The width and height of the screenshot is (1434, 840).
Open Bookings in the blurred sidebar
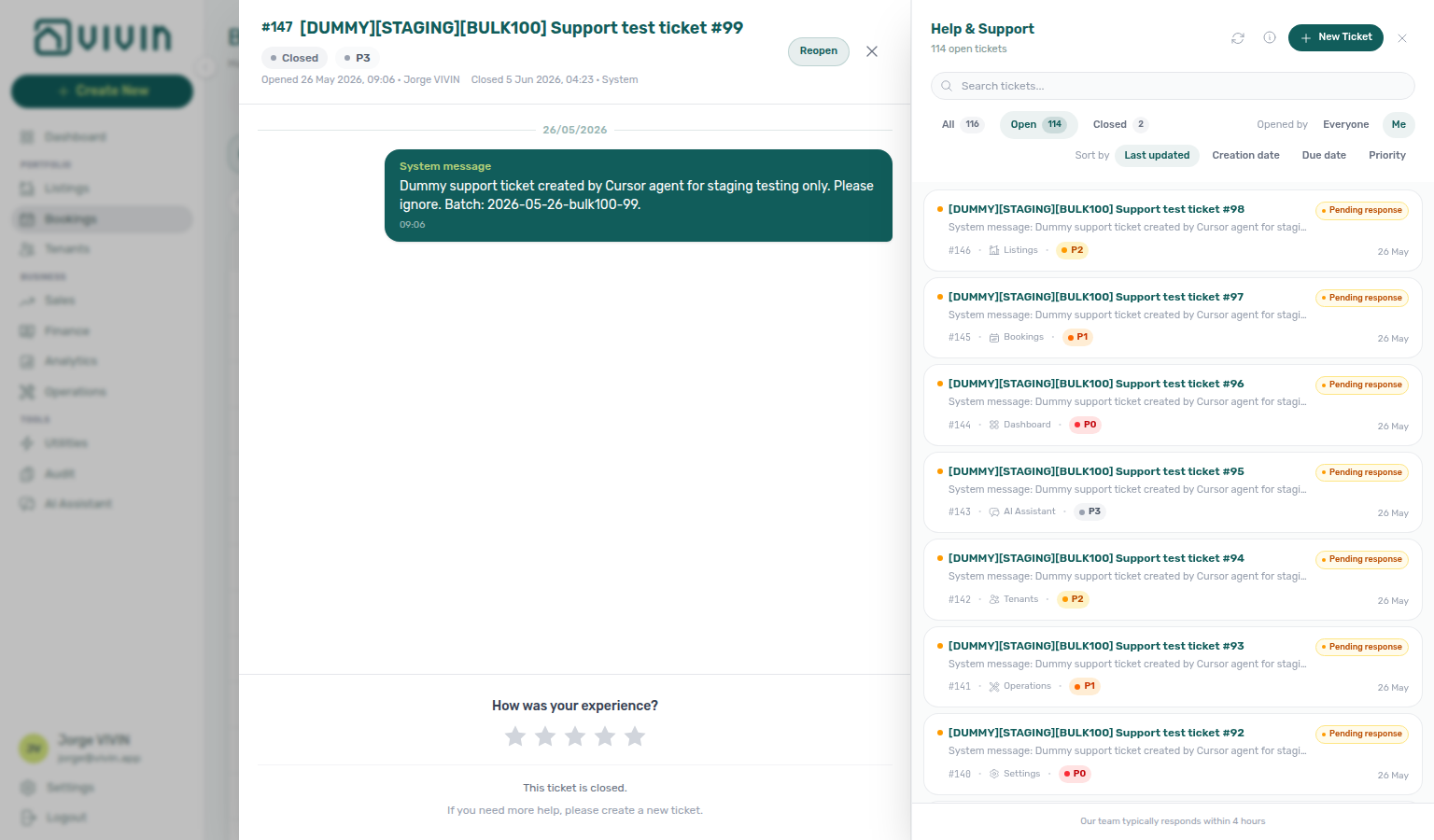(103, 219)
